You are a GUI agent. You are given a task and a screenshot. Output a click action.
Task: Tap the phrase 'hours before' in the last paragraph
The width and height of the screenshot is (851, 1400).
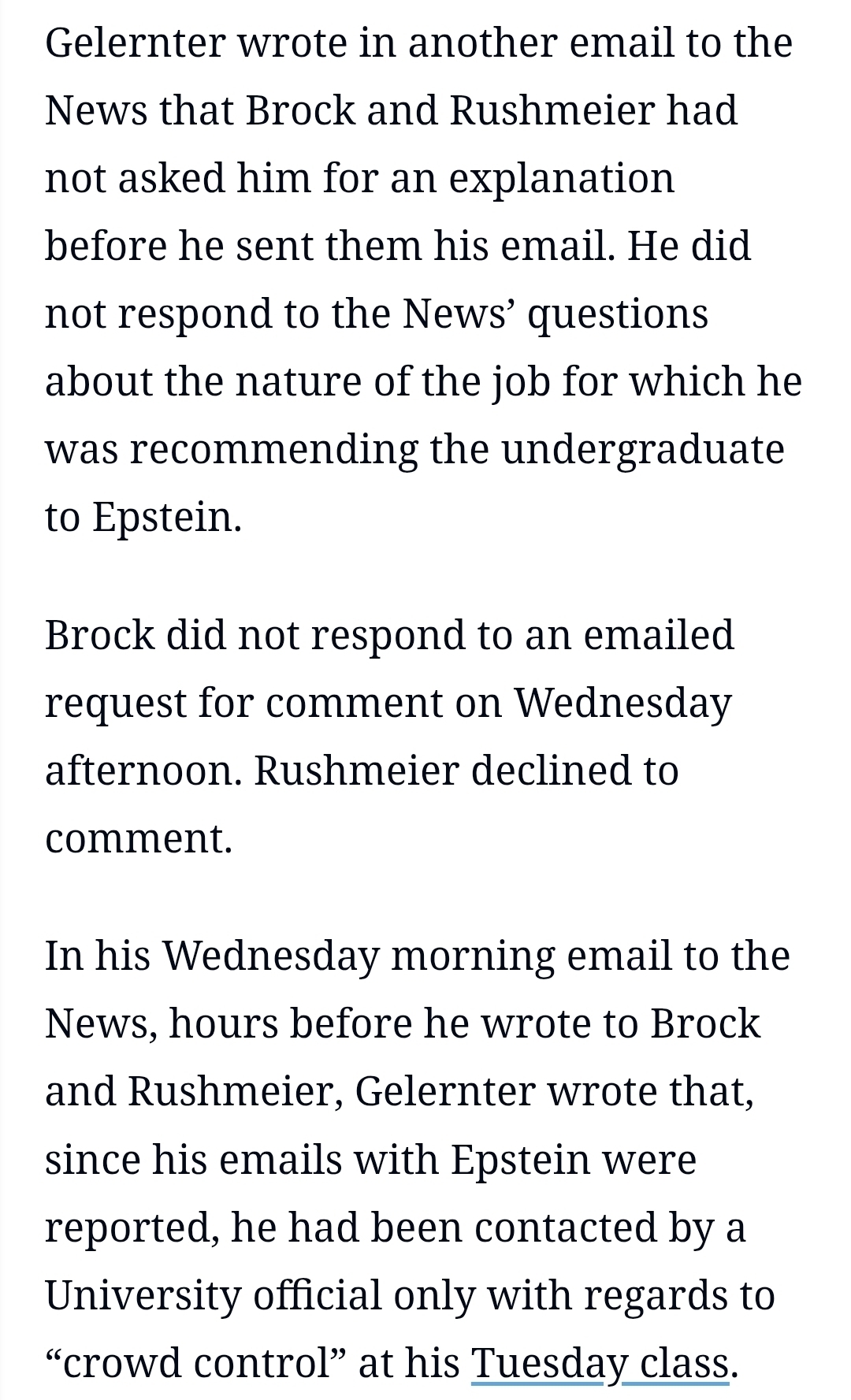(291, 1023)
